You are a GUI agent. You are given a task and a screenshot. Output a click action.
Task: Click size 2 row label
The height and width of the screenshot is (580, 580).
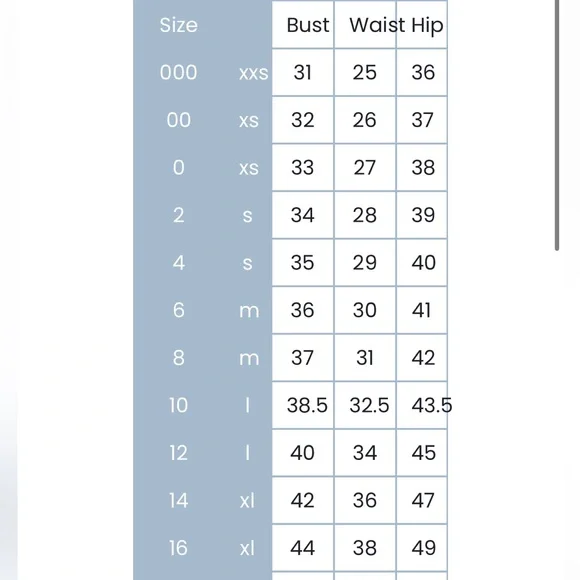(x=179, y=215)
